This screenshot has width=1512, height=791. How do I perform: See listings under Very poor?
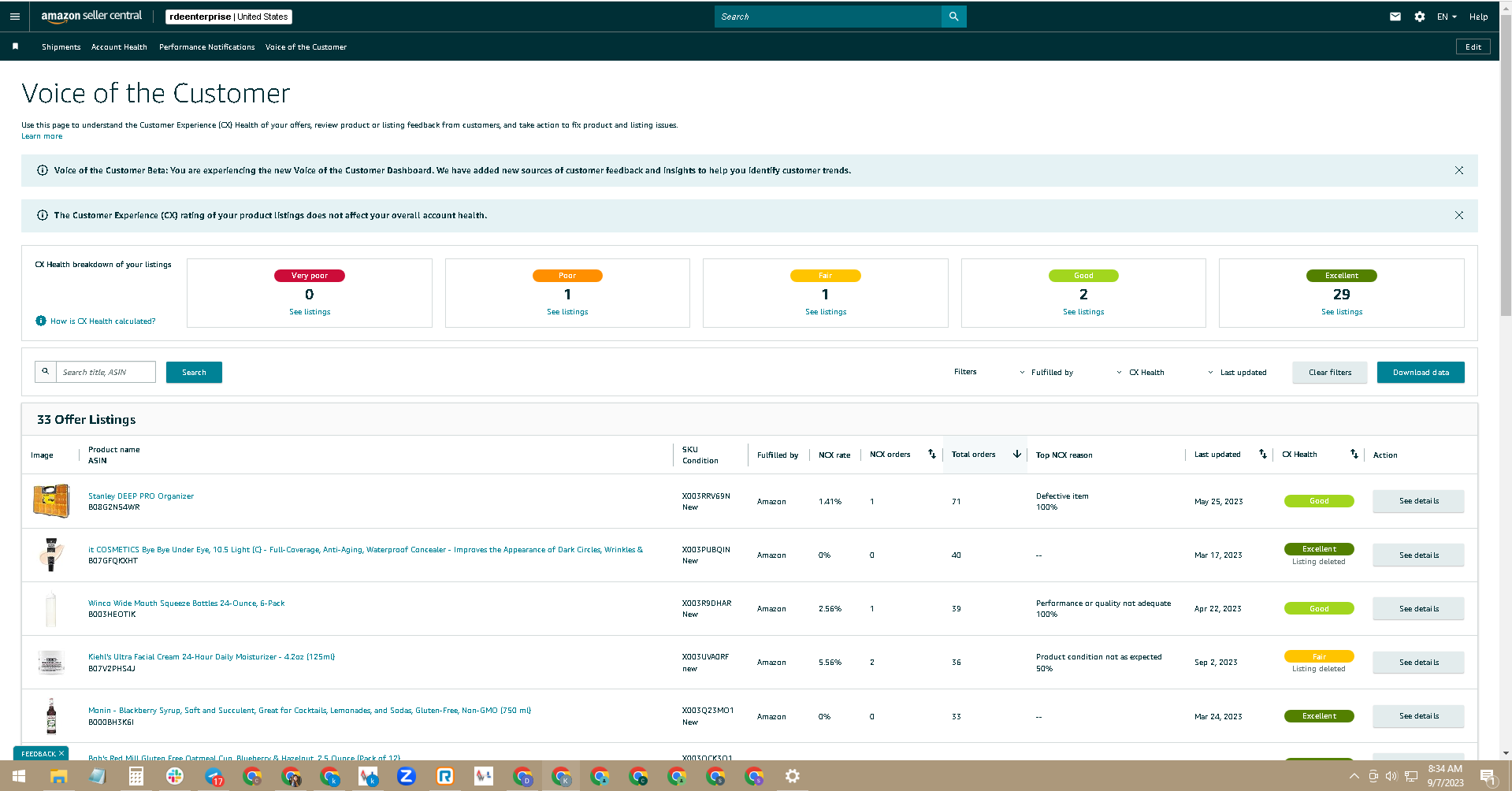(x=310, y=312)
